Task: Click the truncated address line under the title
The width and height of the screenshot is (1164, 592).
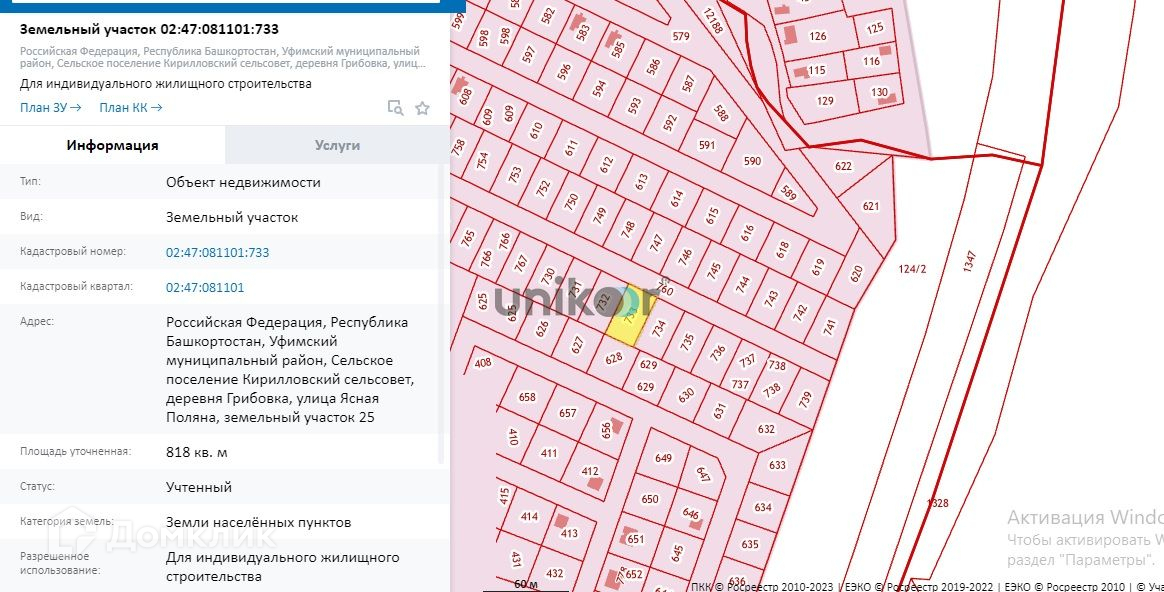Action: (x=223, y=57)
